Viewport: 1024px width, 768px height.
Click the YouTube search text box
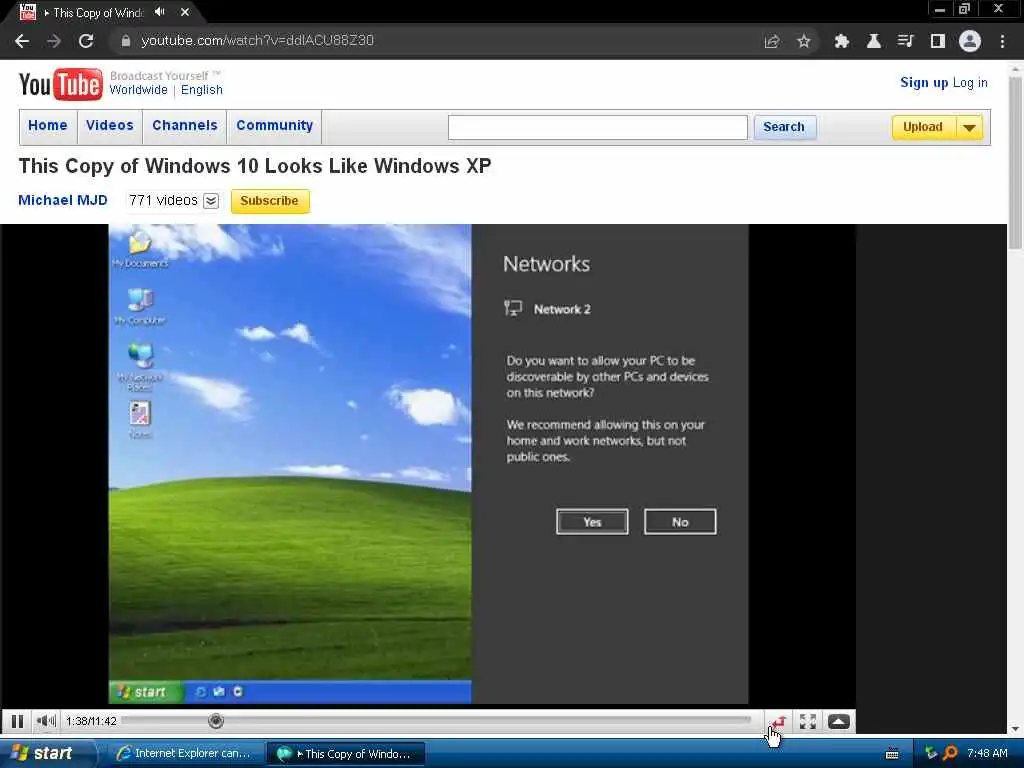[x=598, y=127]
